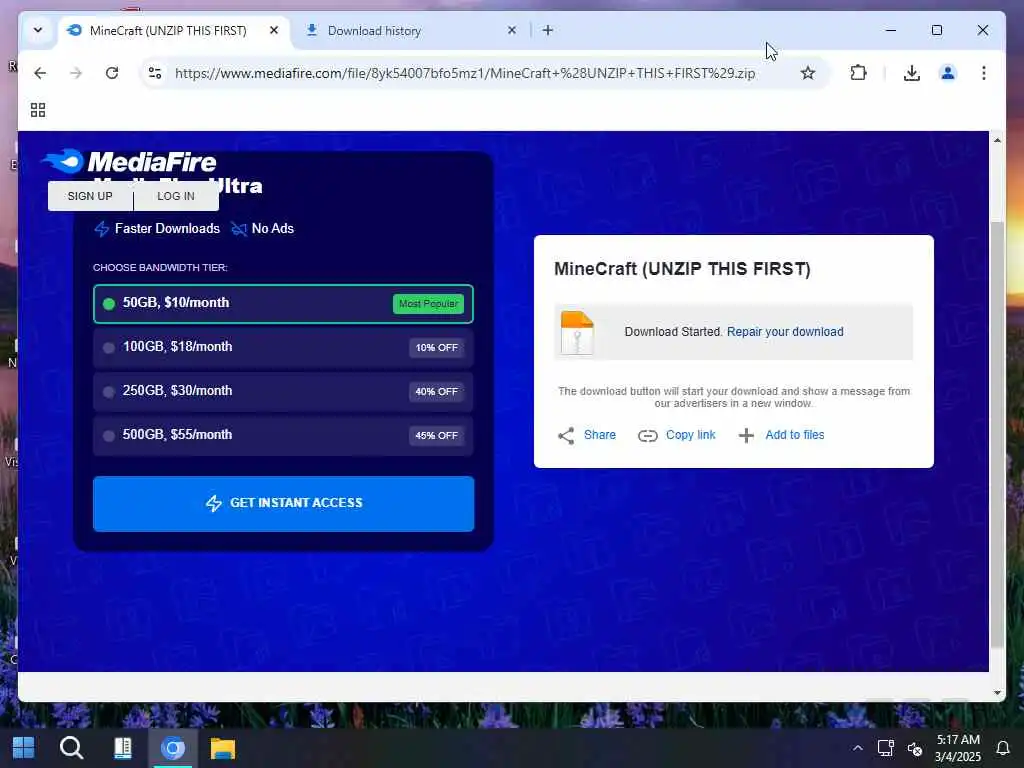Close the MineCraft (UNZIP THIS FIRST) tab
The width and height of the screenshot is (1024, 768).
[x=274, y=30]
